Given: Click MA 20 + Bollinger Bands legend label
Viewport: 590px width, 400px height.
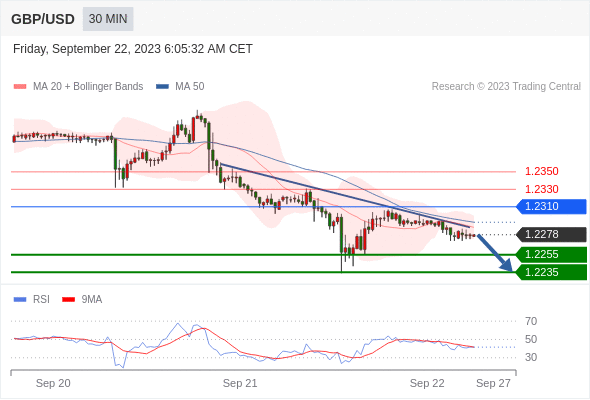Looking at the screenshot, I should [88, 87].
